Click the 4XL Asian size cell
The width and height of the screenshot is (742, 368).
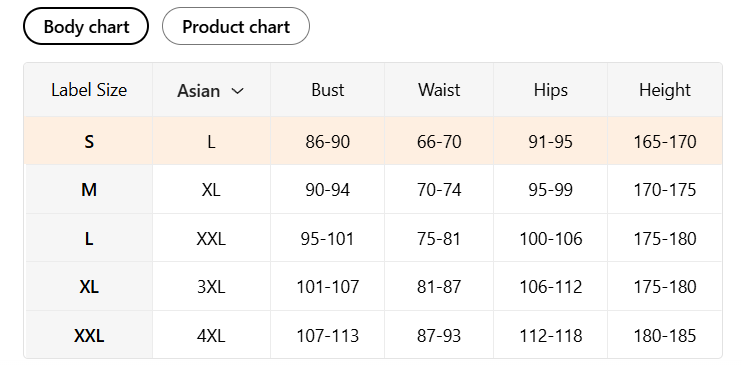tap(211, 336)
